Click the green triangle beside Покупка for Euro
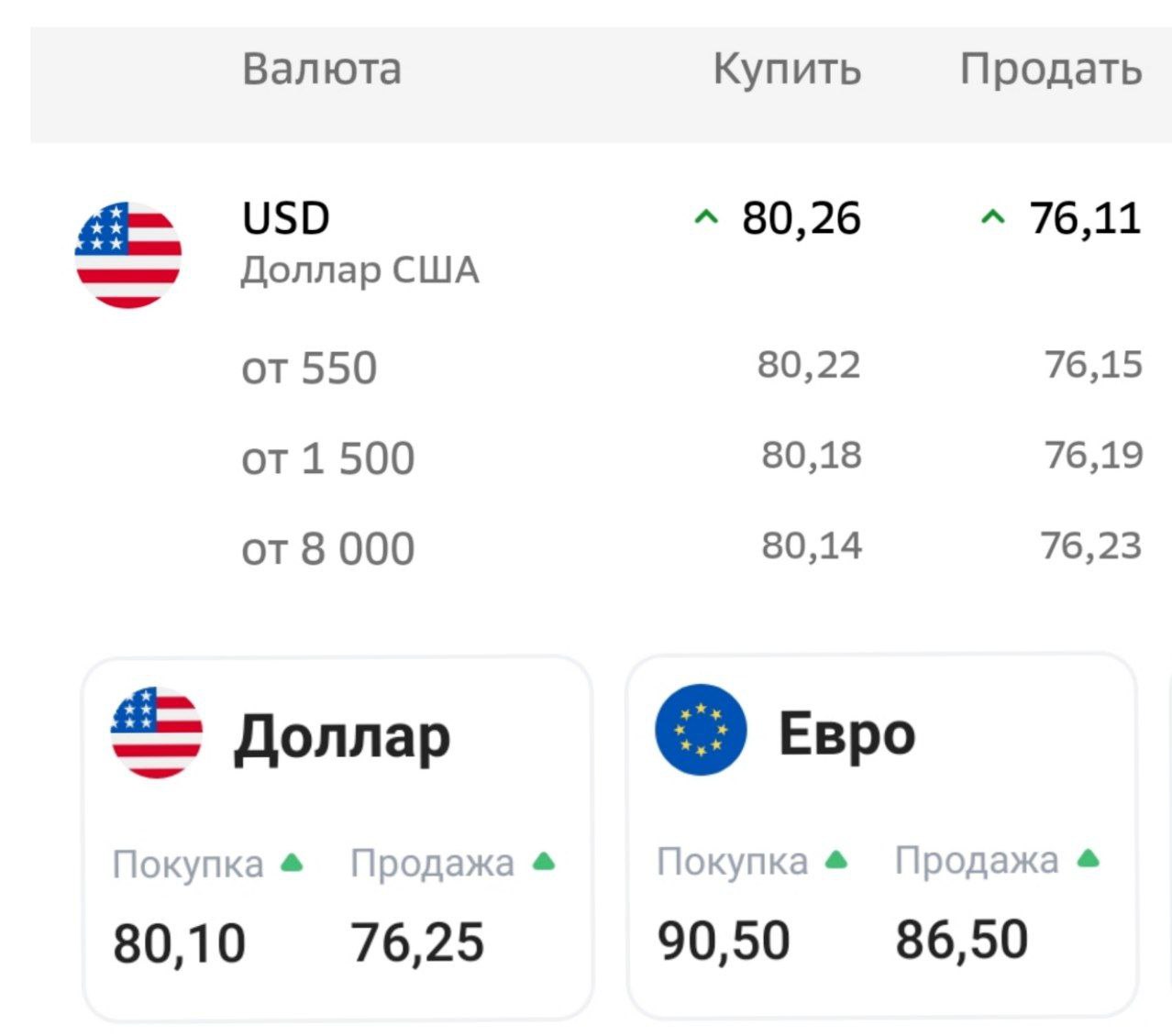This screenshot has width=1172, height=1036. pyautogui.click(x=835, y=857)
